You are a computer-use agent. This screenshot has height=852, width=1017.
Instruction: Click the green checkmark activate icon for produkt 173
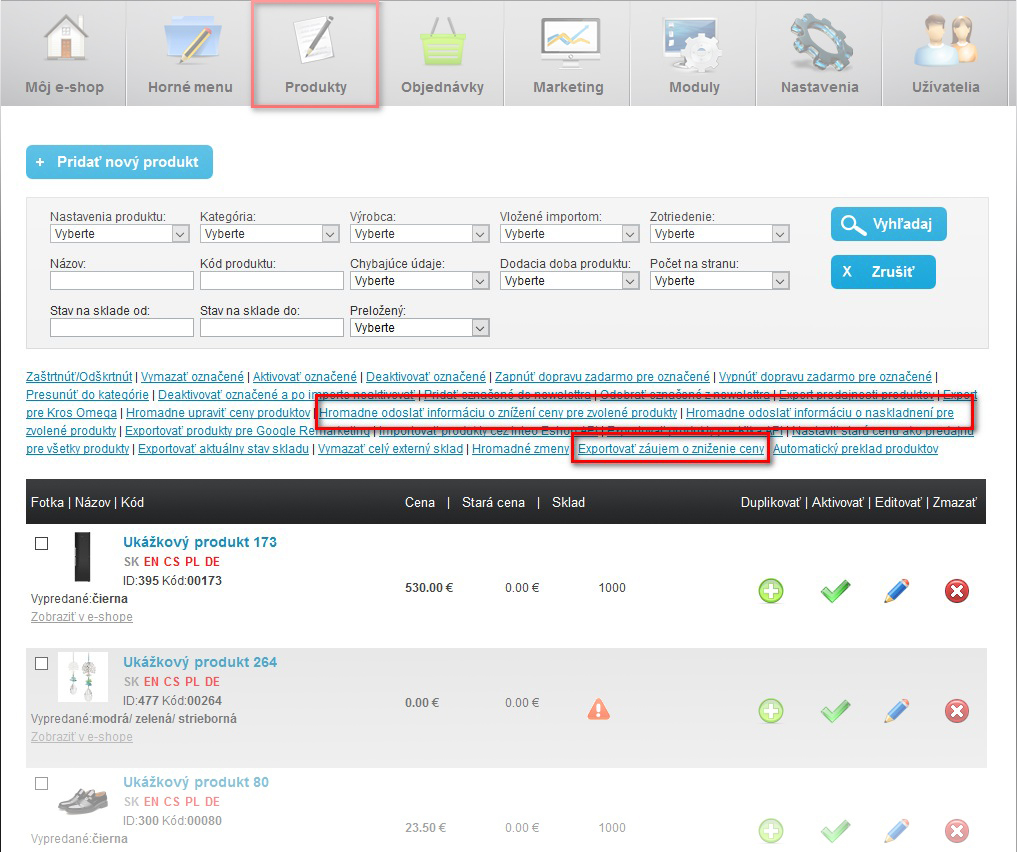pyautogui.click(x=835, y=591)
